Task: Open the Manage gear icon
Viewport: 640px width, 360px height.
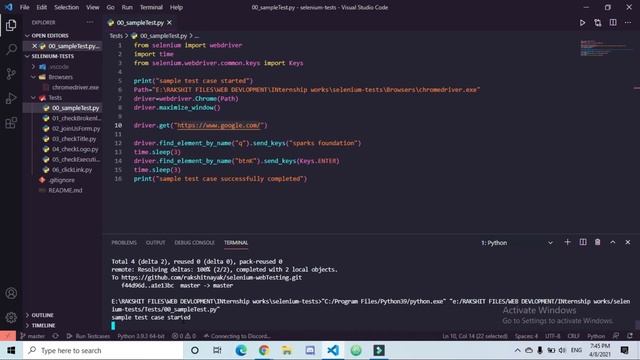Action: point(11,317)
